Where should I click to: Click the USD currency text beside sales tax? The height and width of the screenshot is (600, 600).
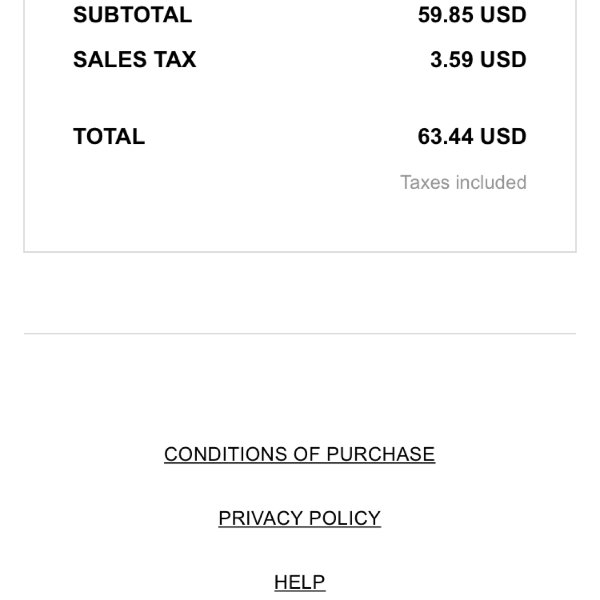[503, 59]
